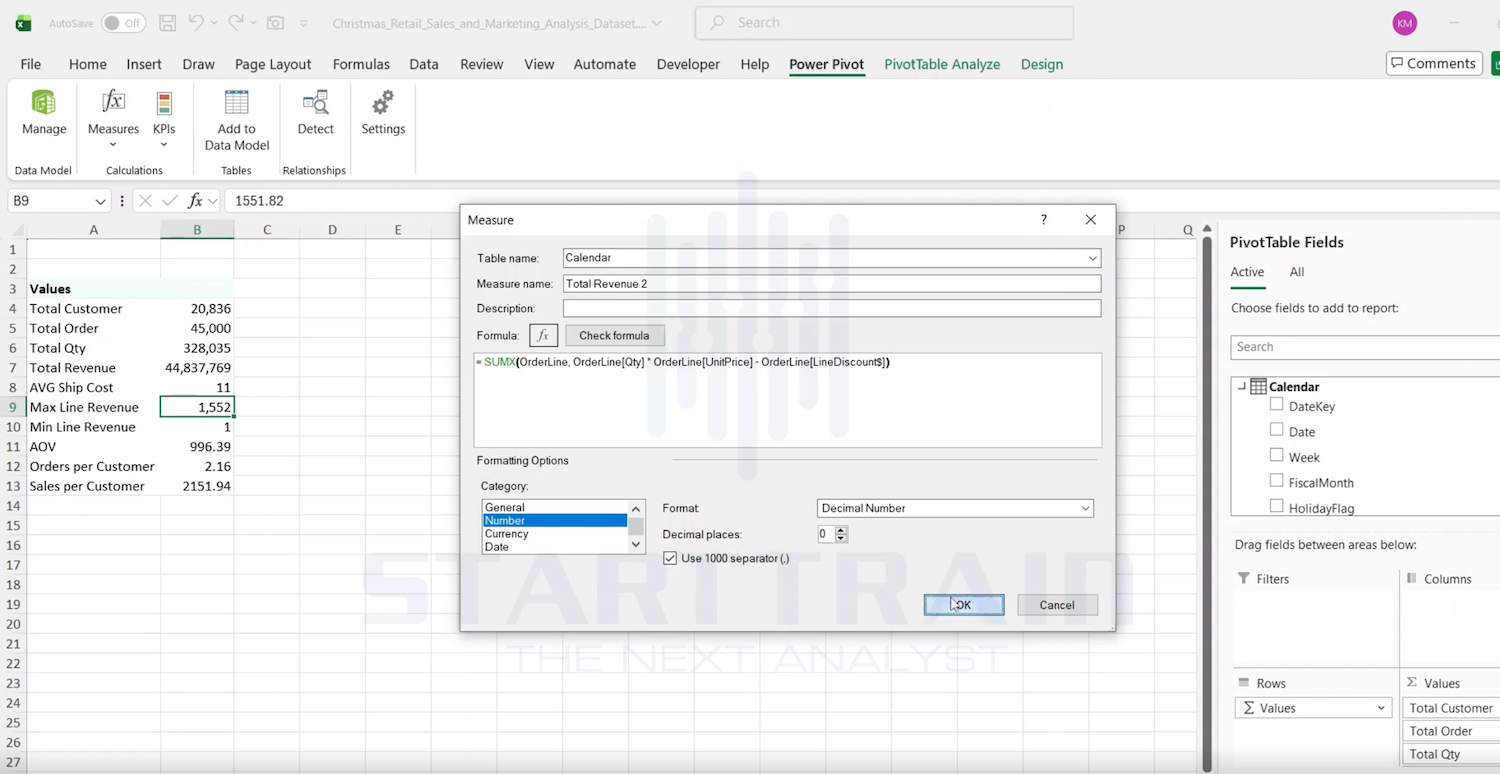Click the Save icon in title bar
Screen dimensions: 1500x774
pos(168,23)
